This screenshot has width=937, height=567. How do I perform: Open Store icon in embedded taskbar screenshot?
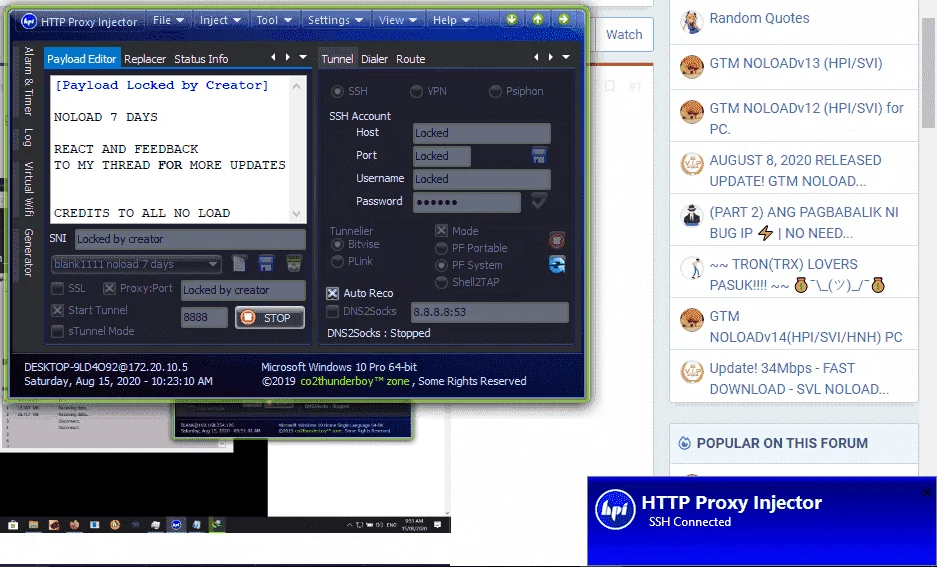tap(13, 525)
